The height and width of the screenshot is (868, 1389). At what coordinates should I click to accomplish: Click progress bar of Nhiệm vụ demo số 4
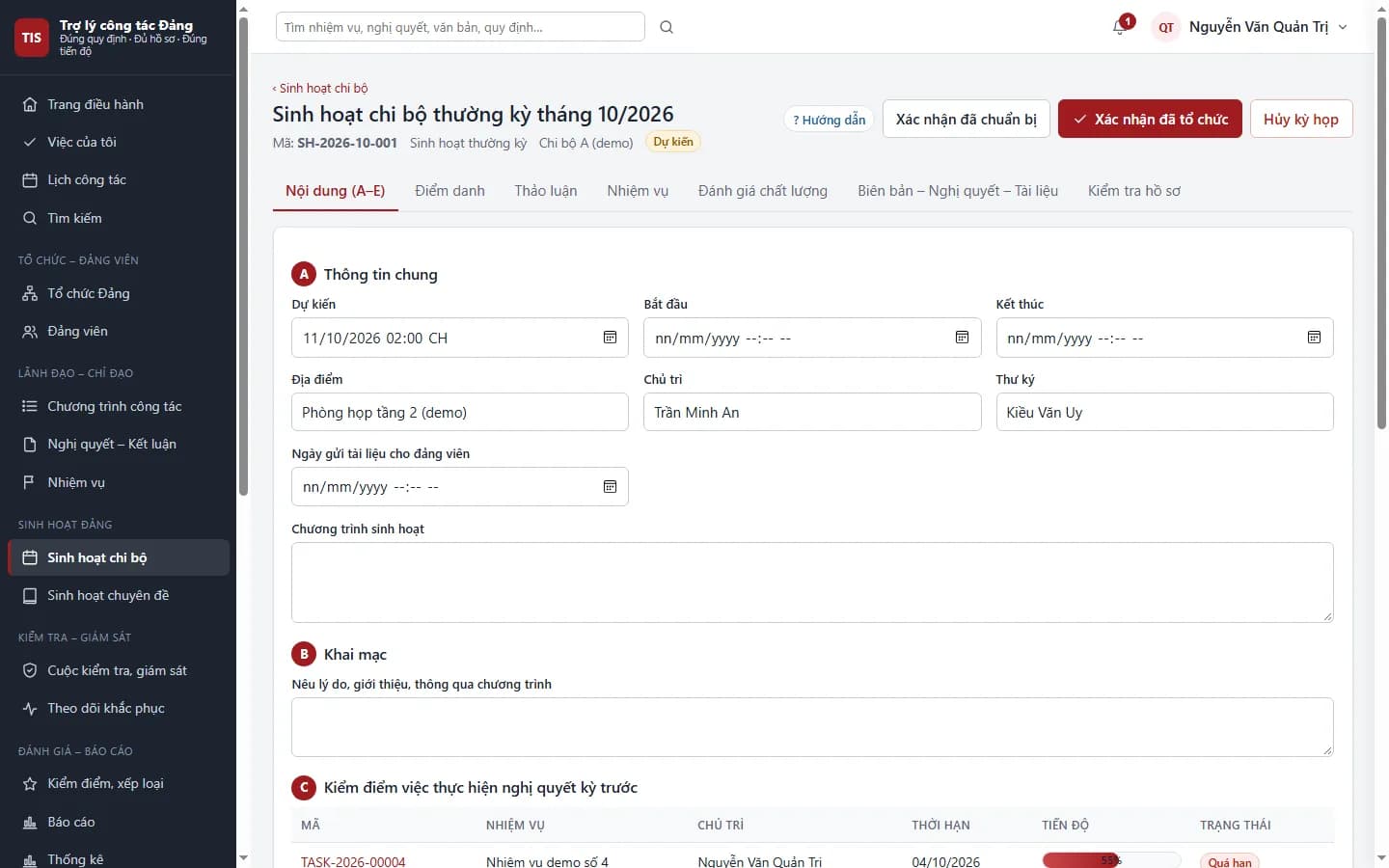(1111, 860)
